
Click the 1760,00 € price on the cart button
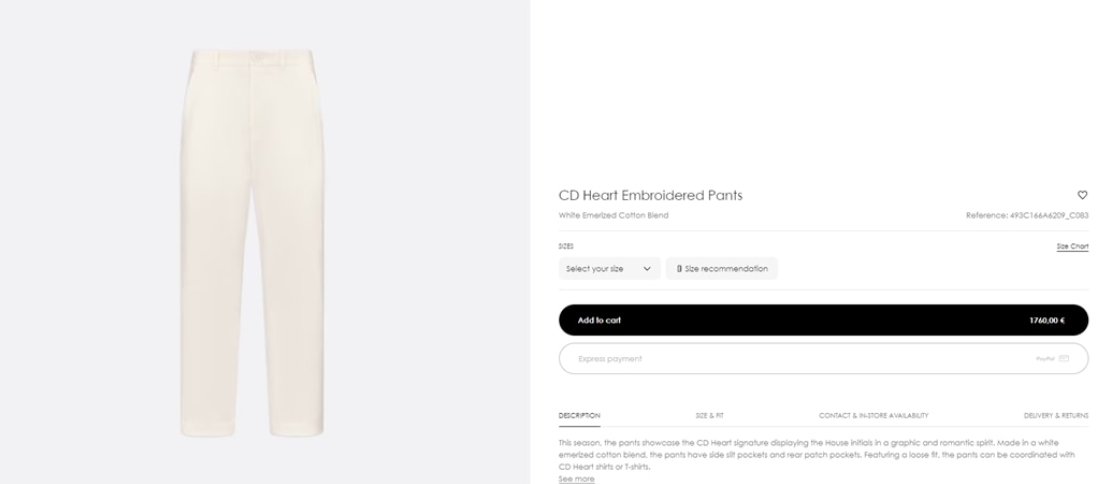tap(1046, 320)
